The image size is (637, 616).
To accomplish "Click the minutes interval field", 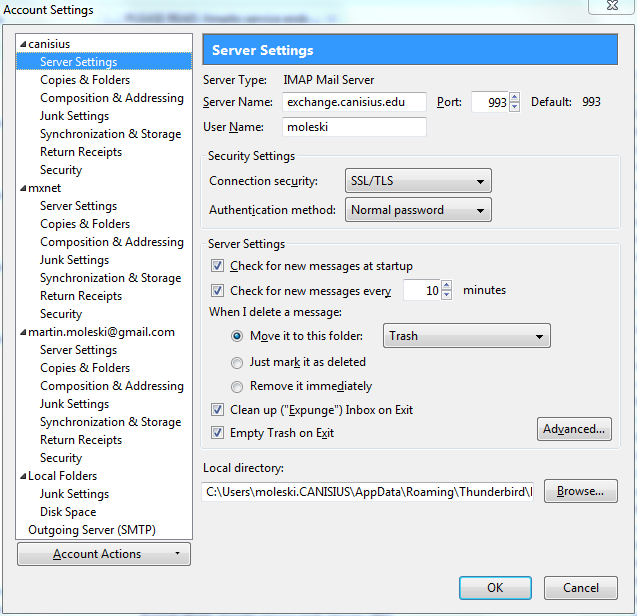I will tap(422, 290).
